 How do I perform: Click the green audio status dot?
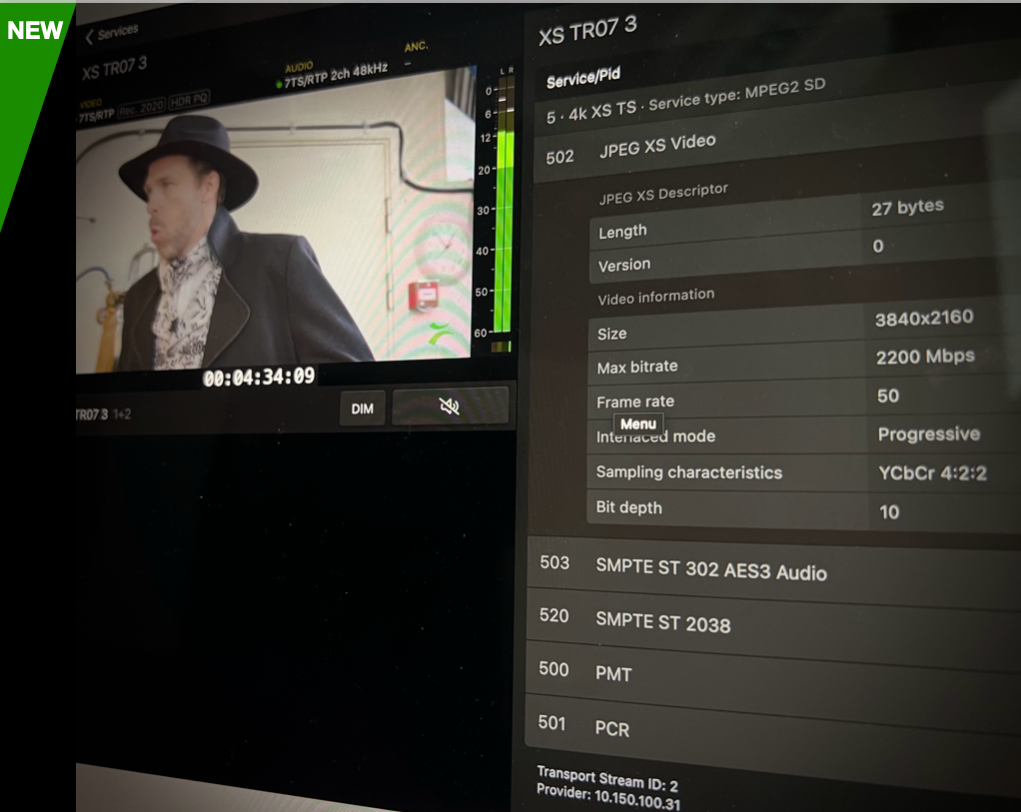coord(279,84)
